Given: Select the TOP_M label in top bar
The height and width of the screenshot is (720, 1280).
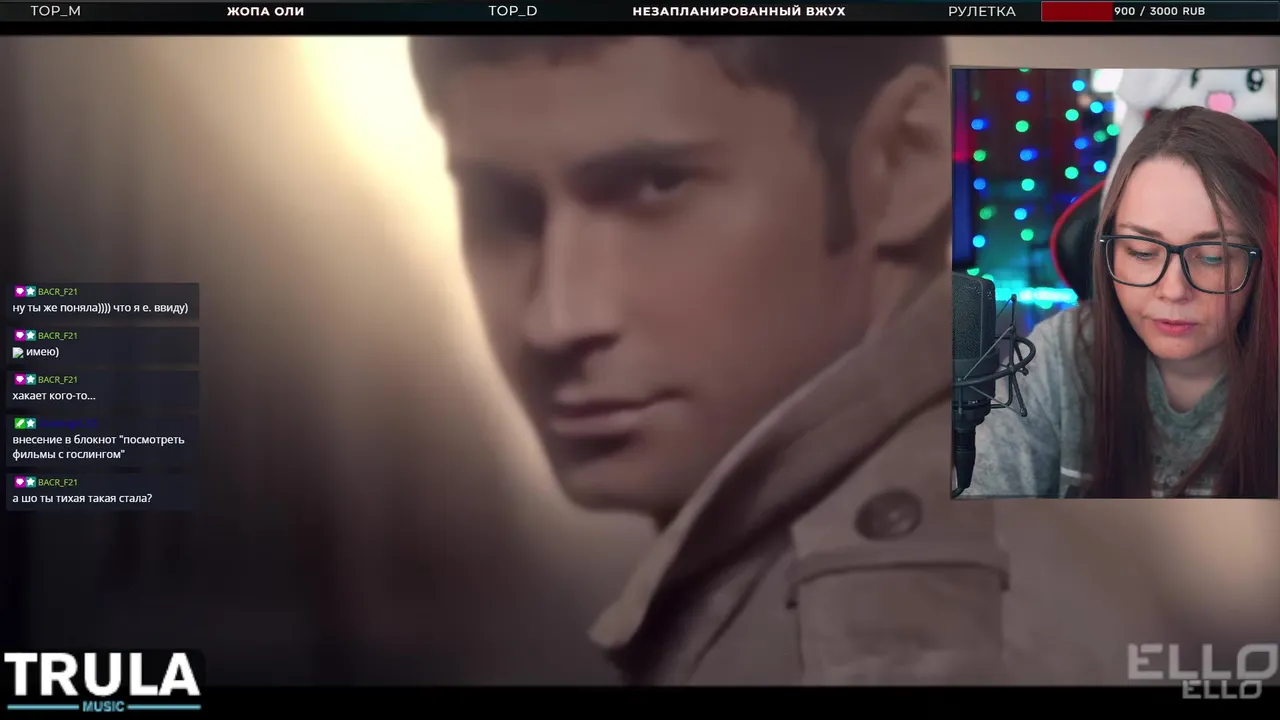Looking at the screenshot, I should (55, 11).
